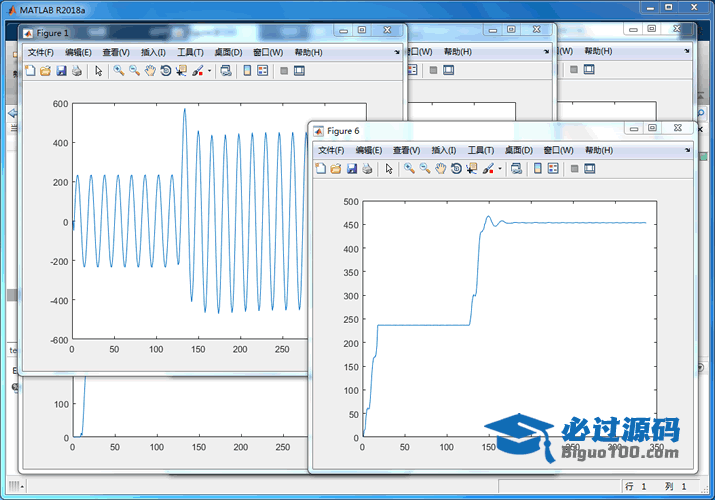The width and height of the screenshot is (715, 500).
Task: Click Link Plot icon in Figure 1
Action: pos(225,71)
